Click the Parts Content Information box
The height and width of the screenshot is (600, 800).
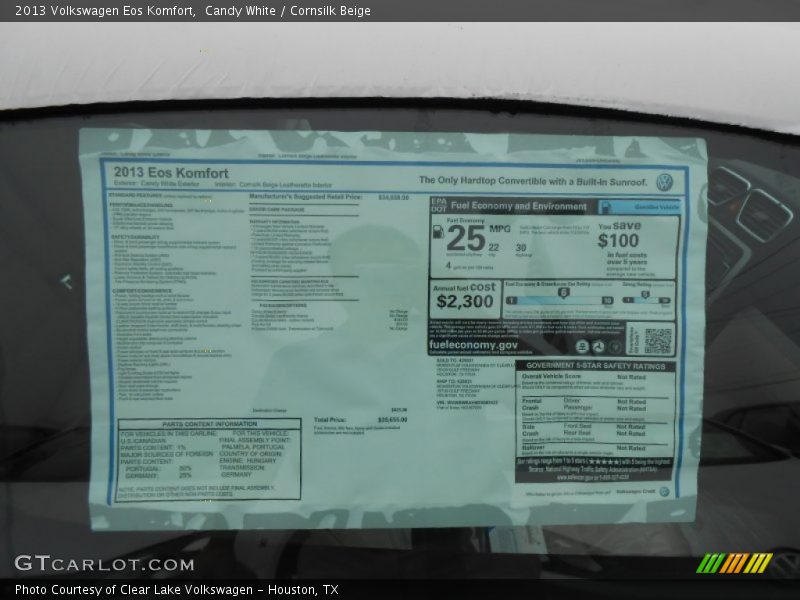pos(209,459)
